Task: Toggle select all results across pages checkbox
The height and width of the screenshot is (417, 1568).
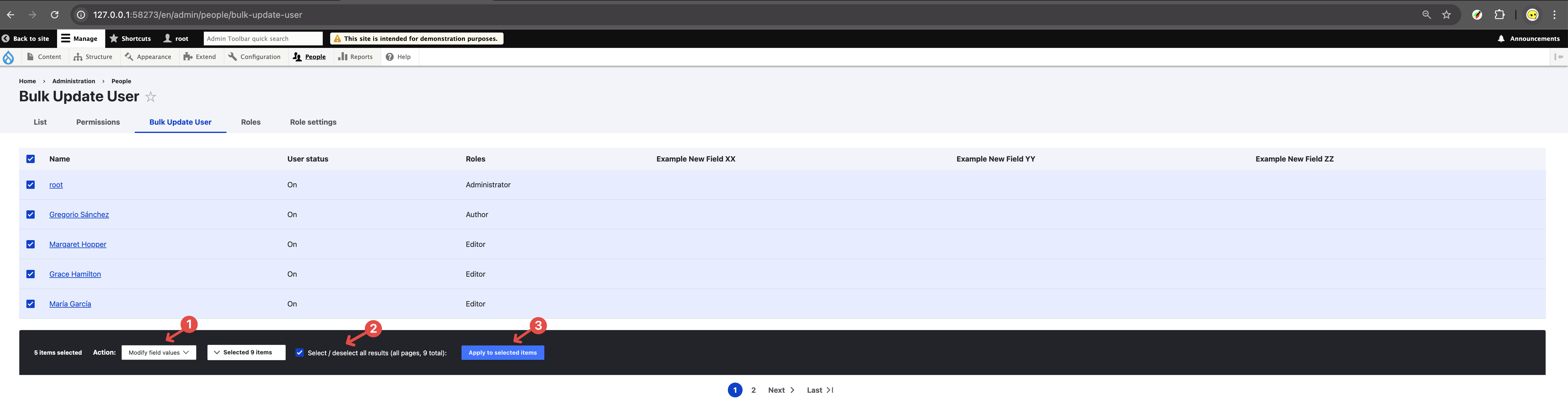Action: 299,353
